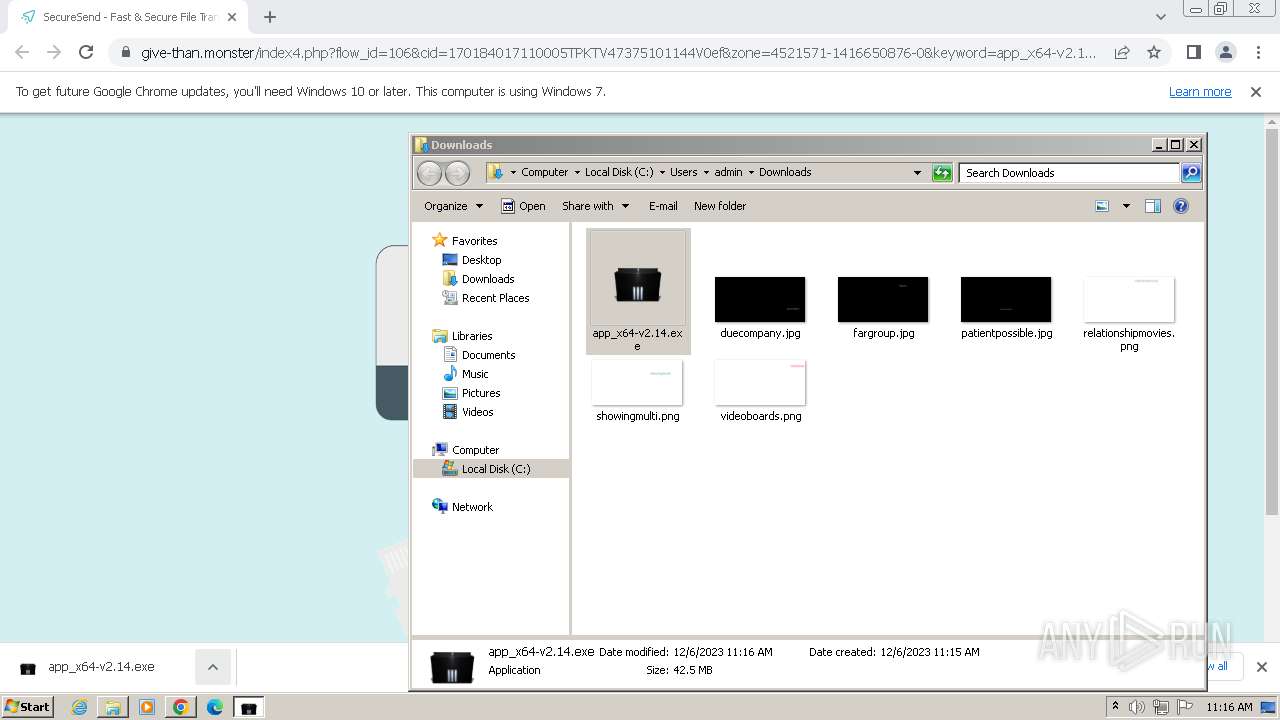This screenshot has width=1280, height=720.
Task: Launch Internet Explorer from taskbar
Action: point(79,707)
